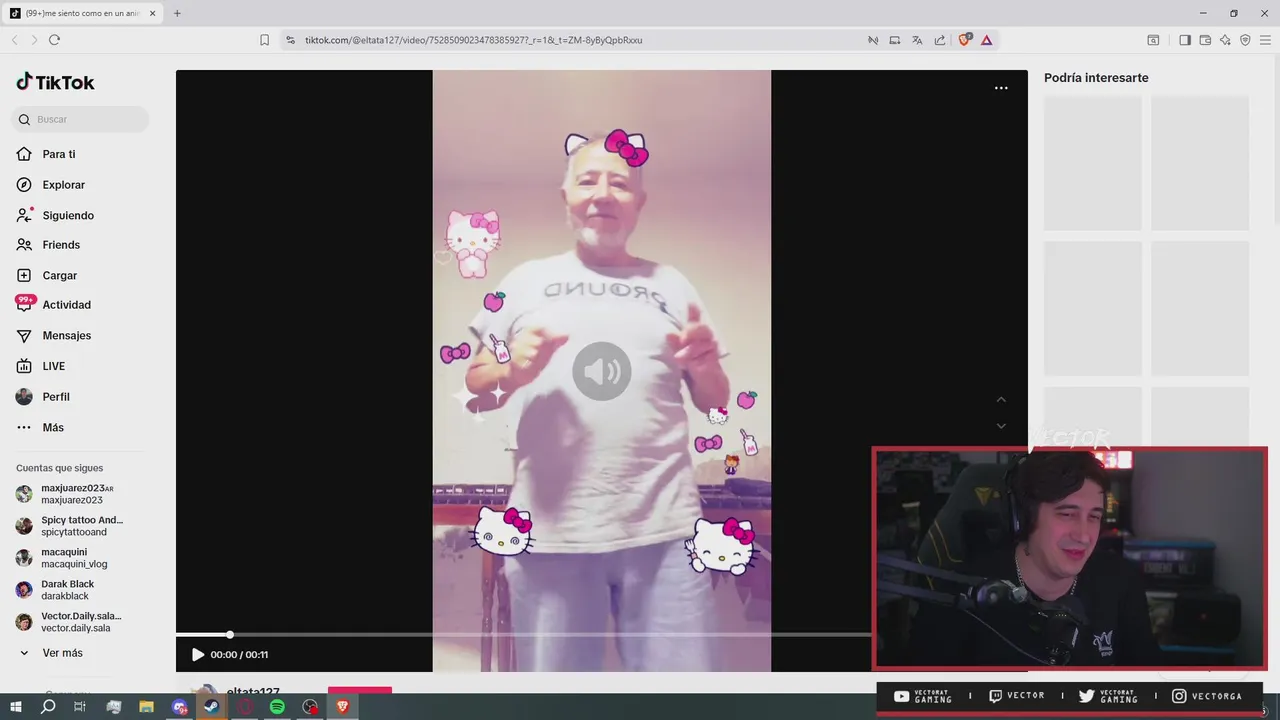Screen dimensions: 1280x720
Task: Open the browser hamburger menu
Action: point(1265,40)
